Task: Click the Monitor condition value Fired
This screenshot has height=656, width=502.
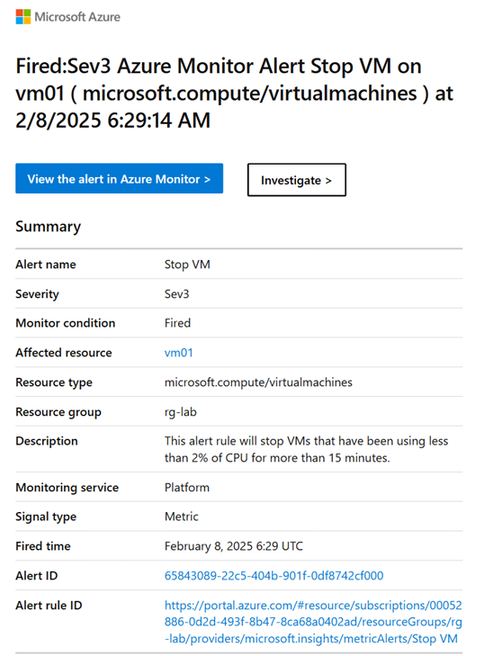Action: coord(177,323)
